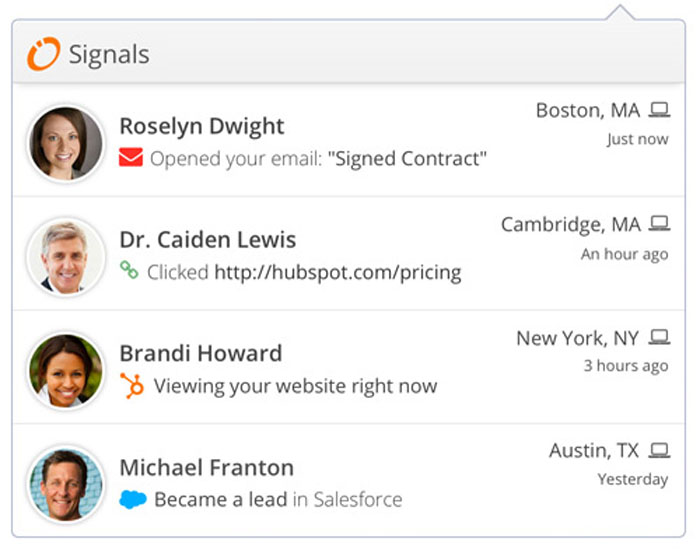Click the "Yesterday" timestamp on Michael Franton
700x549 pixels.
632,479
